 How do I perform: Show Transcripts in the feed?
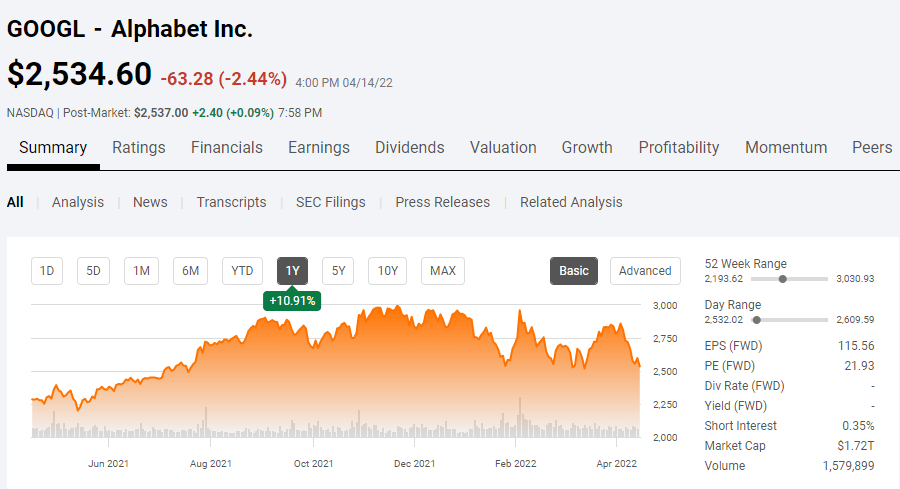(x=231, y=202)
